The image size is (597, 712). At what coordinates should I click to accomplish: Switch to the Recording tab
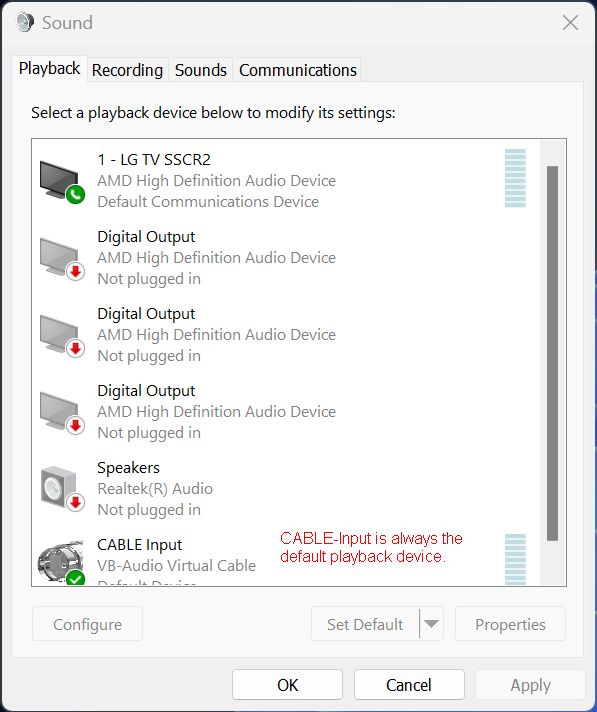[x=127, y=70]
